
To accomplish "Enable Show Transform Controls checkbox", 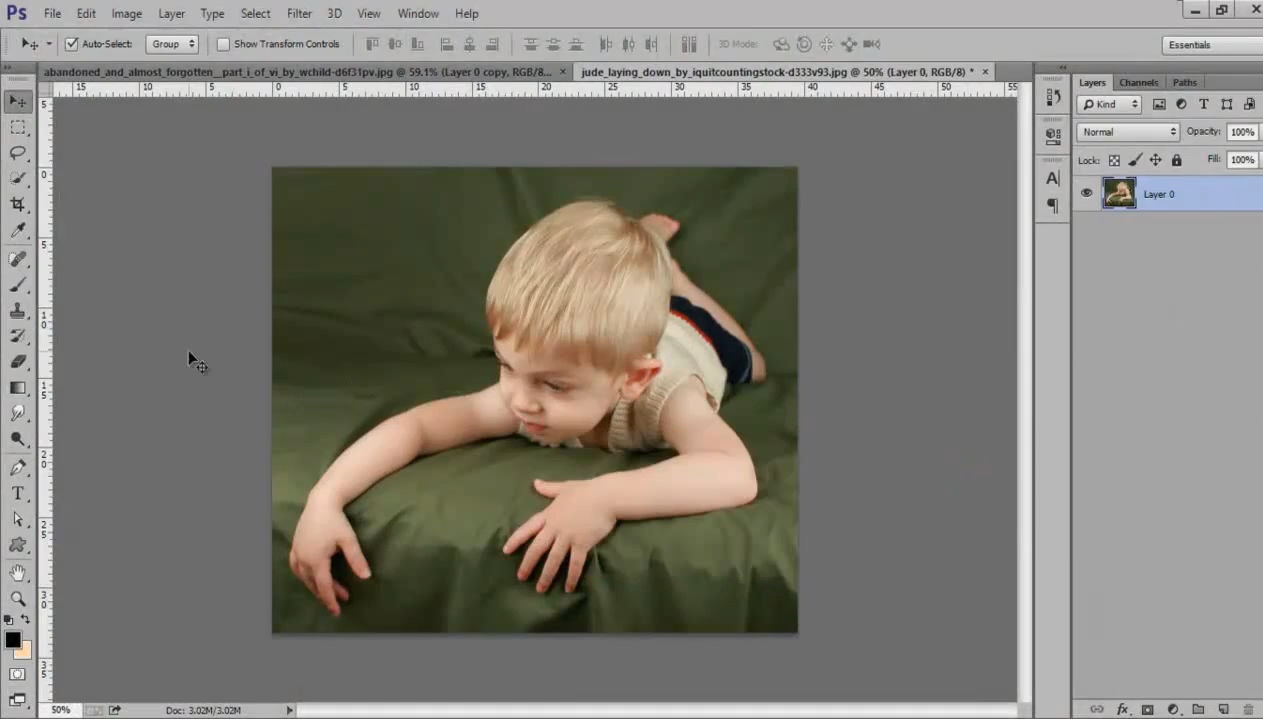I will pyautogui.click(x=223, y=44).
